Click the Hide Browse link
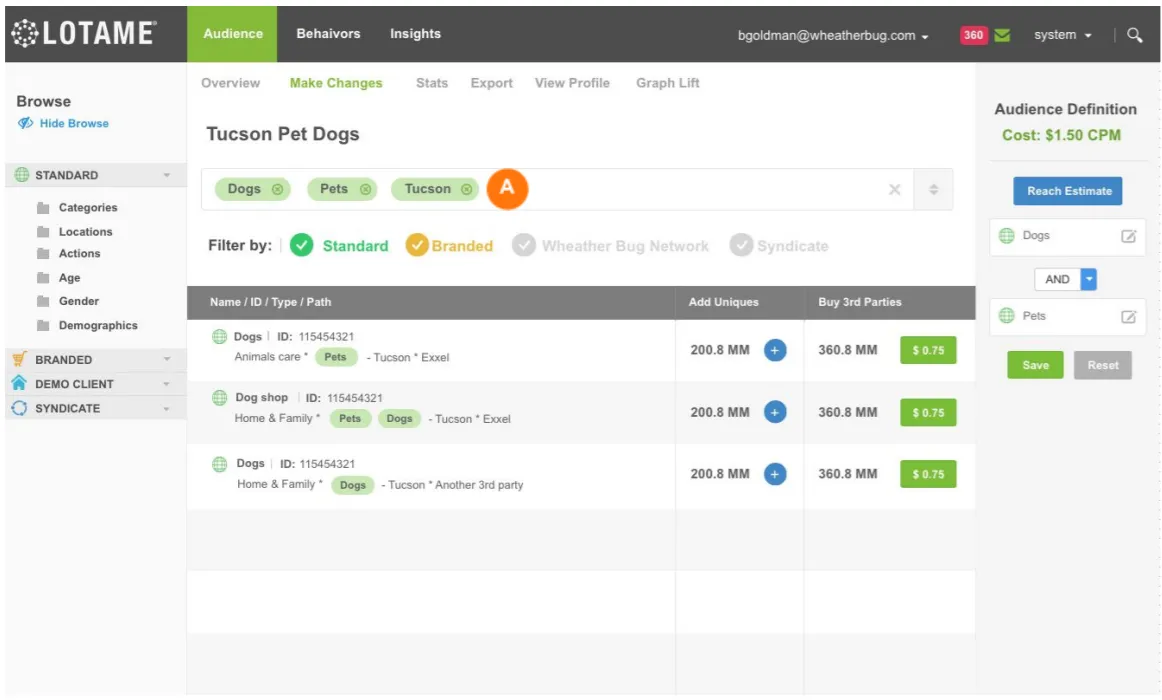Viewport: 1162px width, 700px height. pos(73,124)
